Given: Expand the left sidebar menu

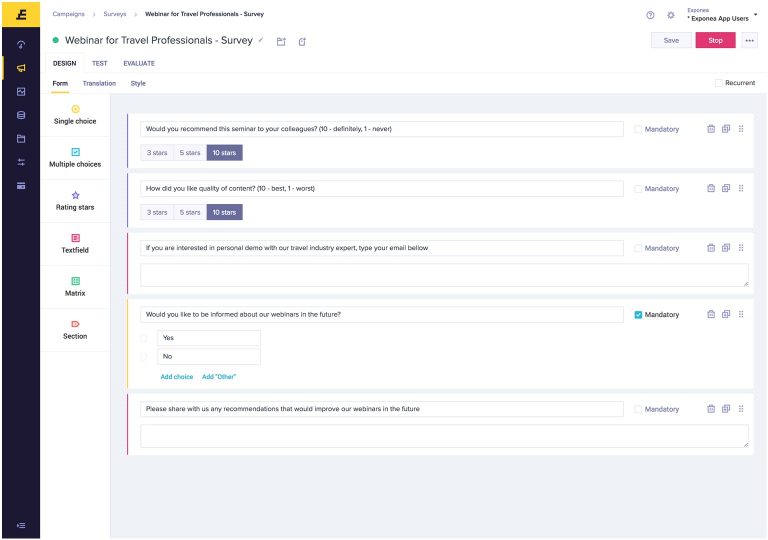Looking at the screenshot, I should pyautogui.click(x=21, y=525).
